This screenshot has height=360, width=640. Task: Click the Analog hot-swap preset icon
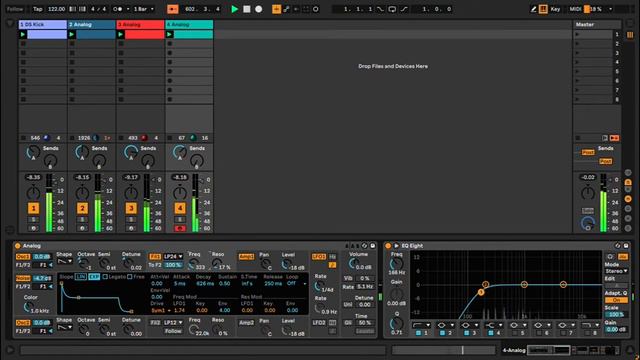click(364, 246)
